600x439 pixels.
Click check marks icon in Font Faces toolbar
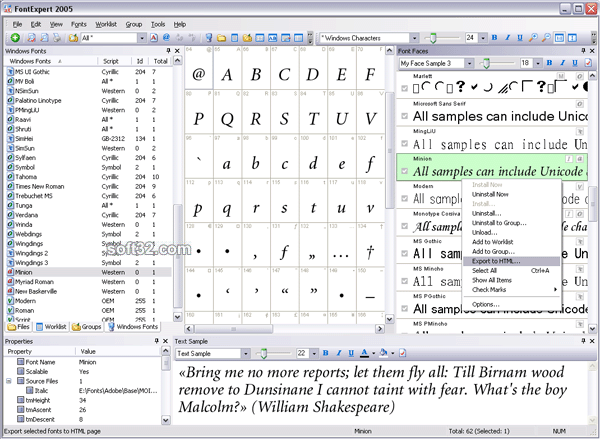[x=588, y=63]
